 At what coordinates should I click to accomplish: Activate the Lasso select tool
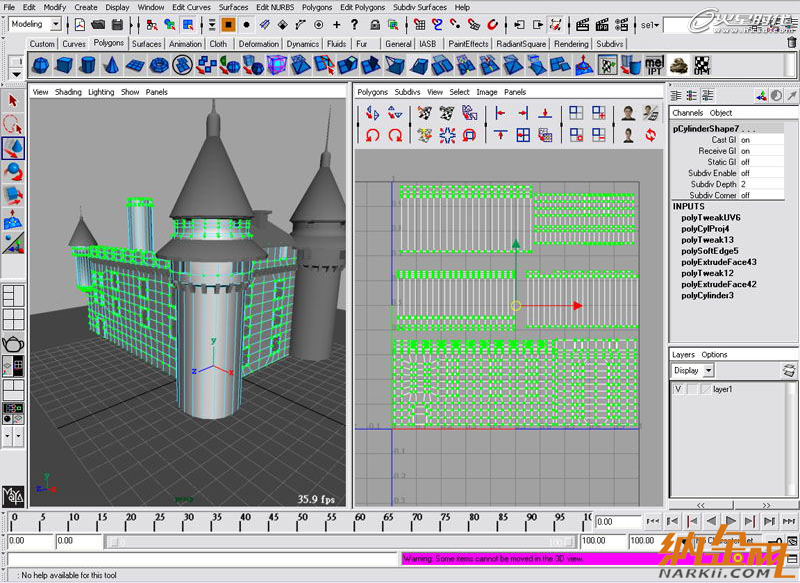13,124
